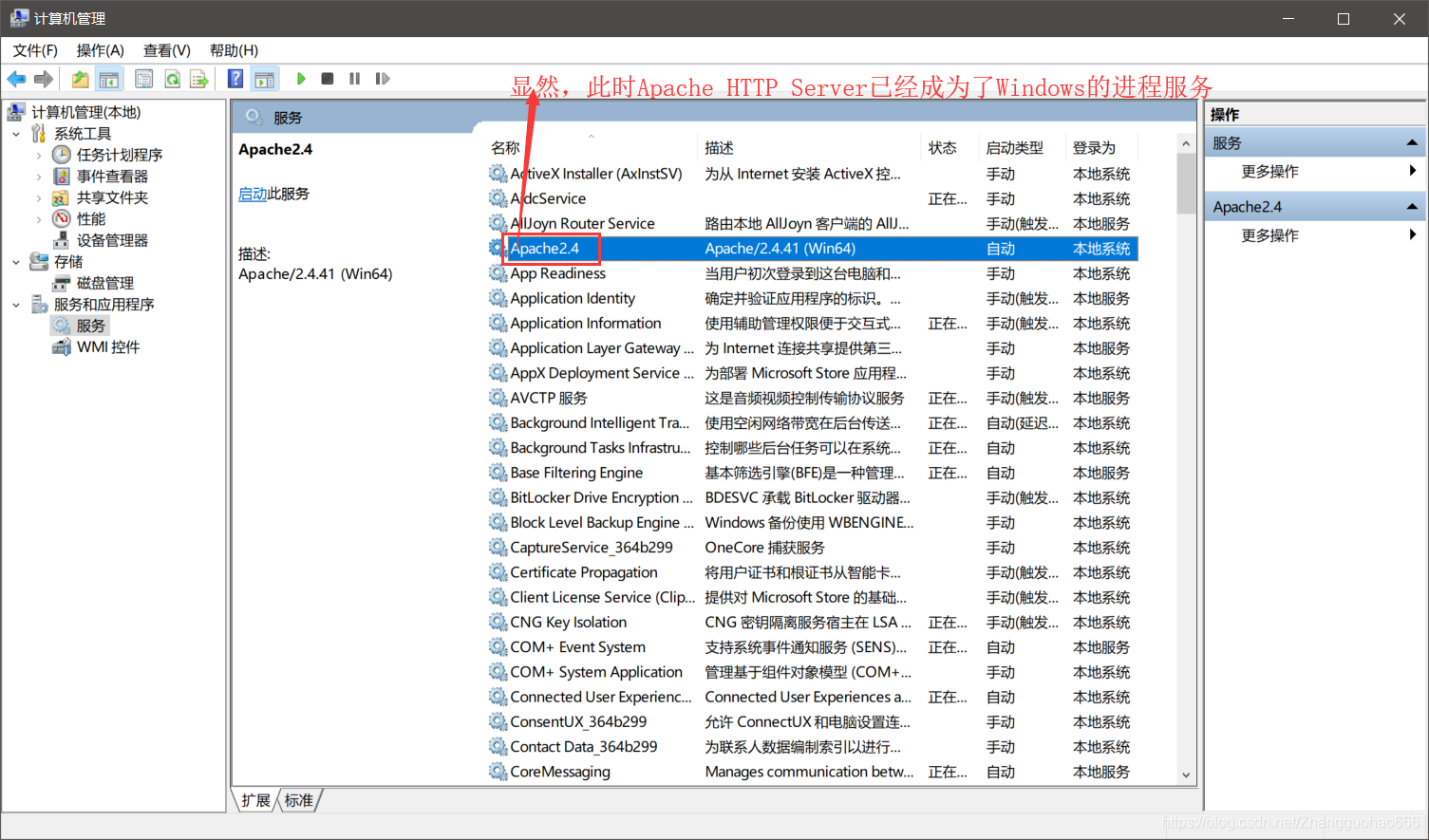Click the Refresh toolbar icon

pos(172,79)
